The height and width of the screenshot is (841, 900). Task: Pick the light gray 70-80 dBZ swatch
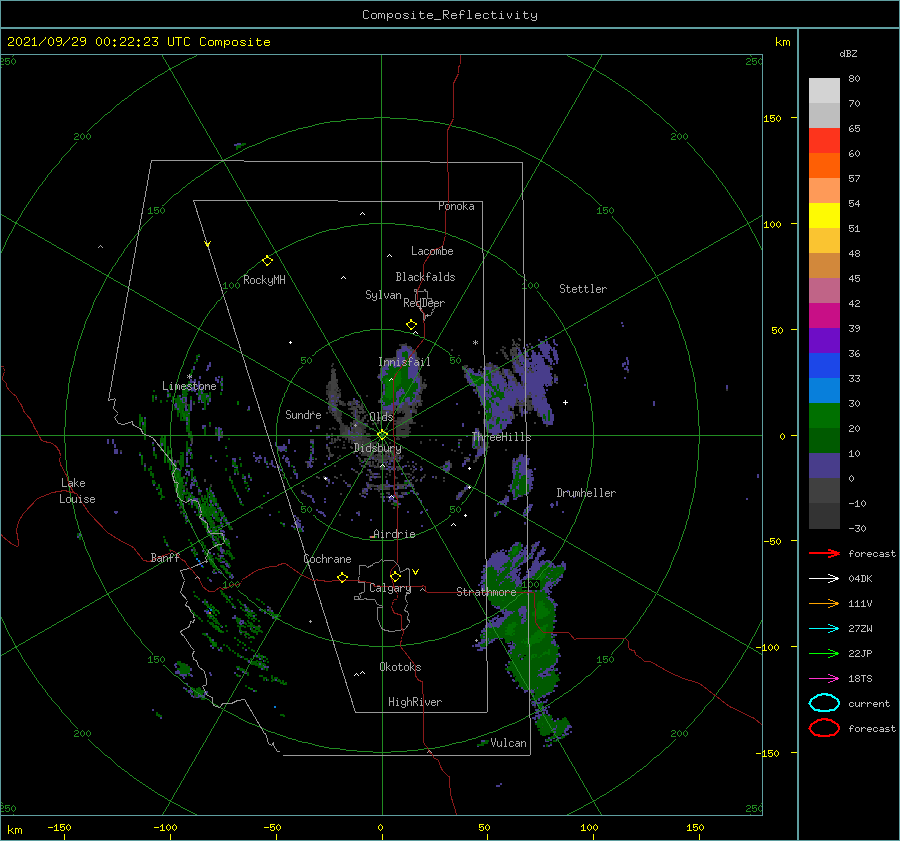pyautogui.click(x=824, y=91)
